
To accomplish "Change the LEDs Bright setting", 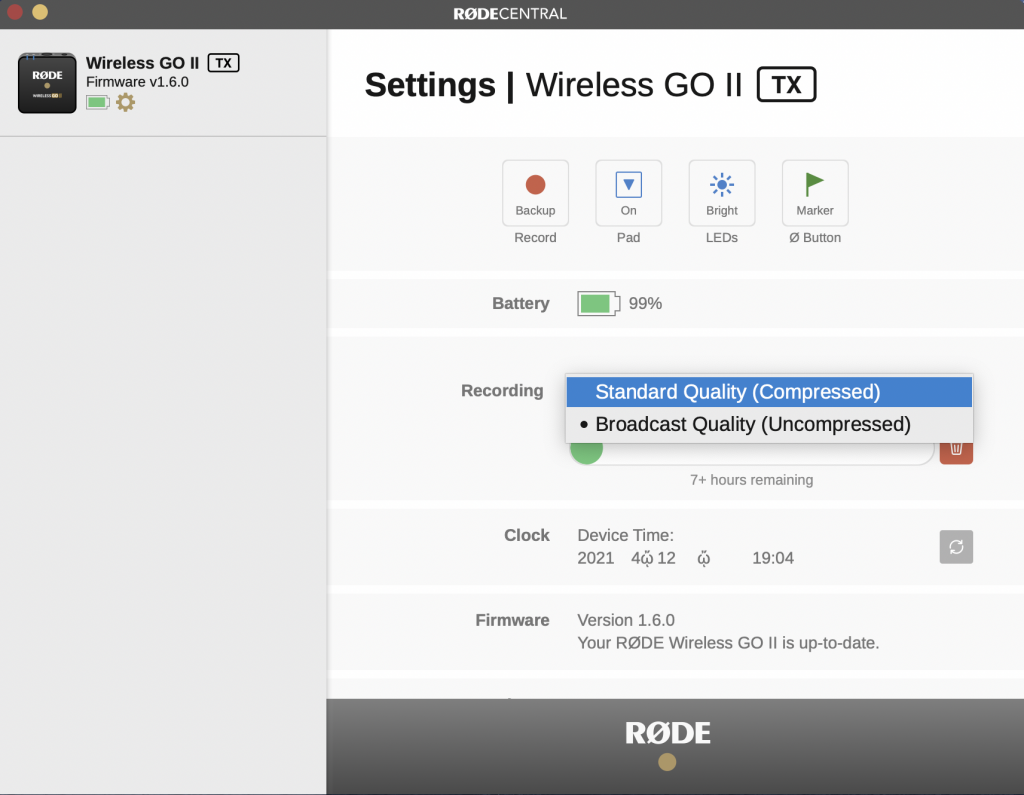I will click(722, 193).
